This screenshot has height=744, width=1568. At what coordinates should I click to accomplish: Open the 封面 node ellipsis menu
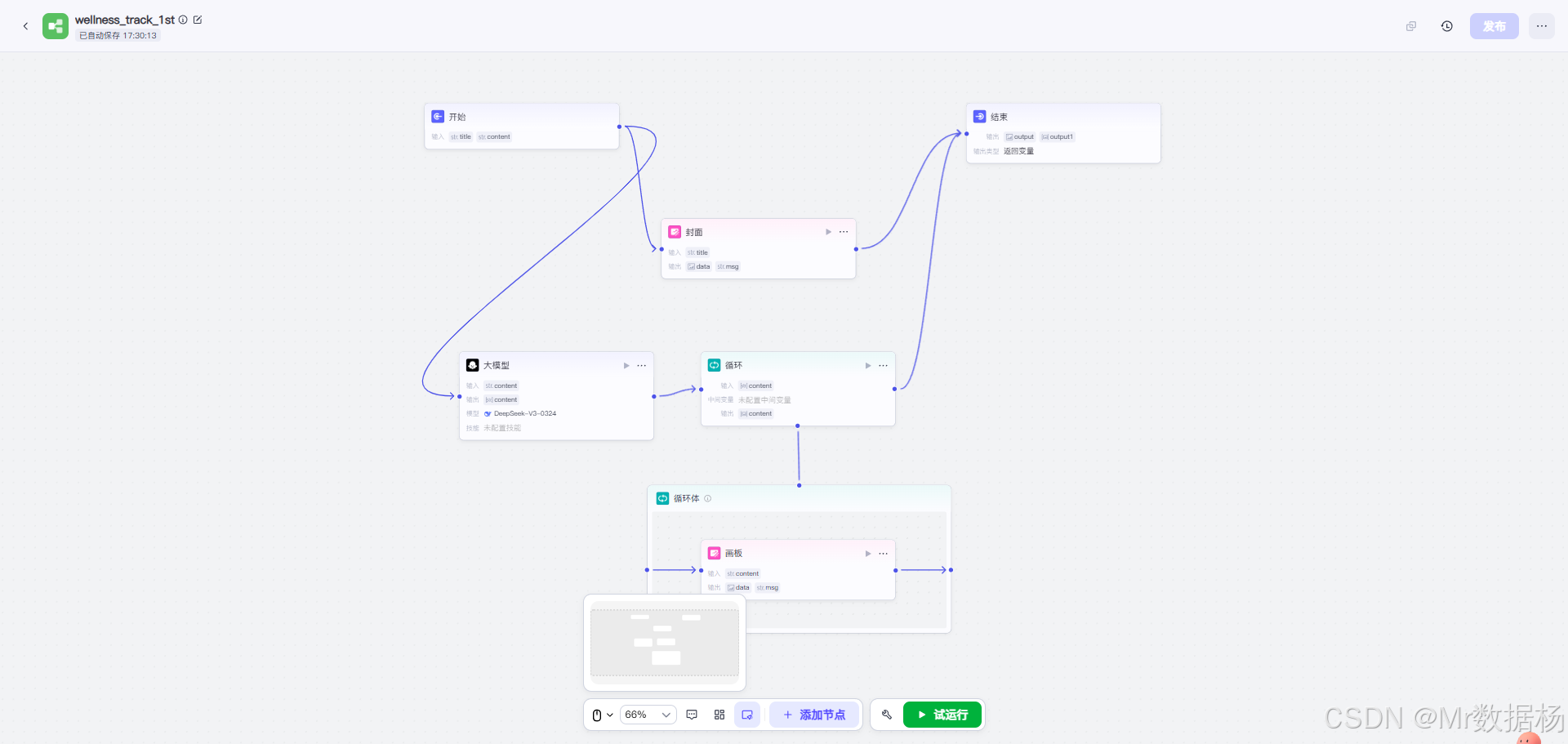[x=844, y=232]
